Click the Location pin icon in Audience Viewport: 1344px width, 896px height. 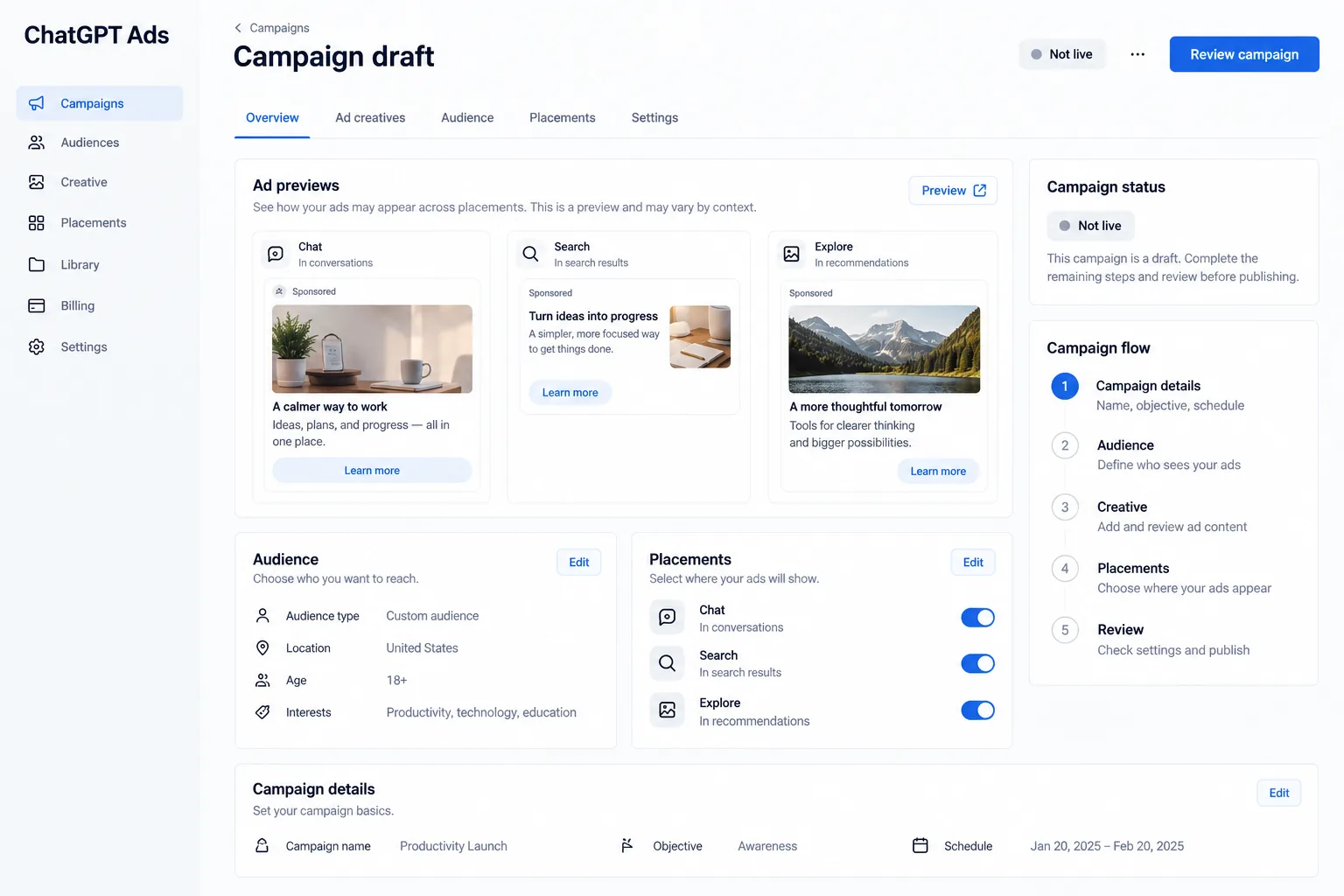(262, 647)
